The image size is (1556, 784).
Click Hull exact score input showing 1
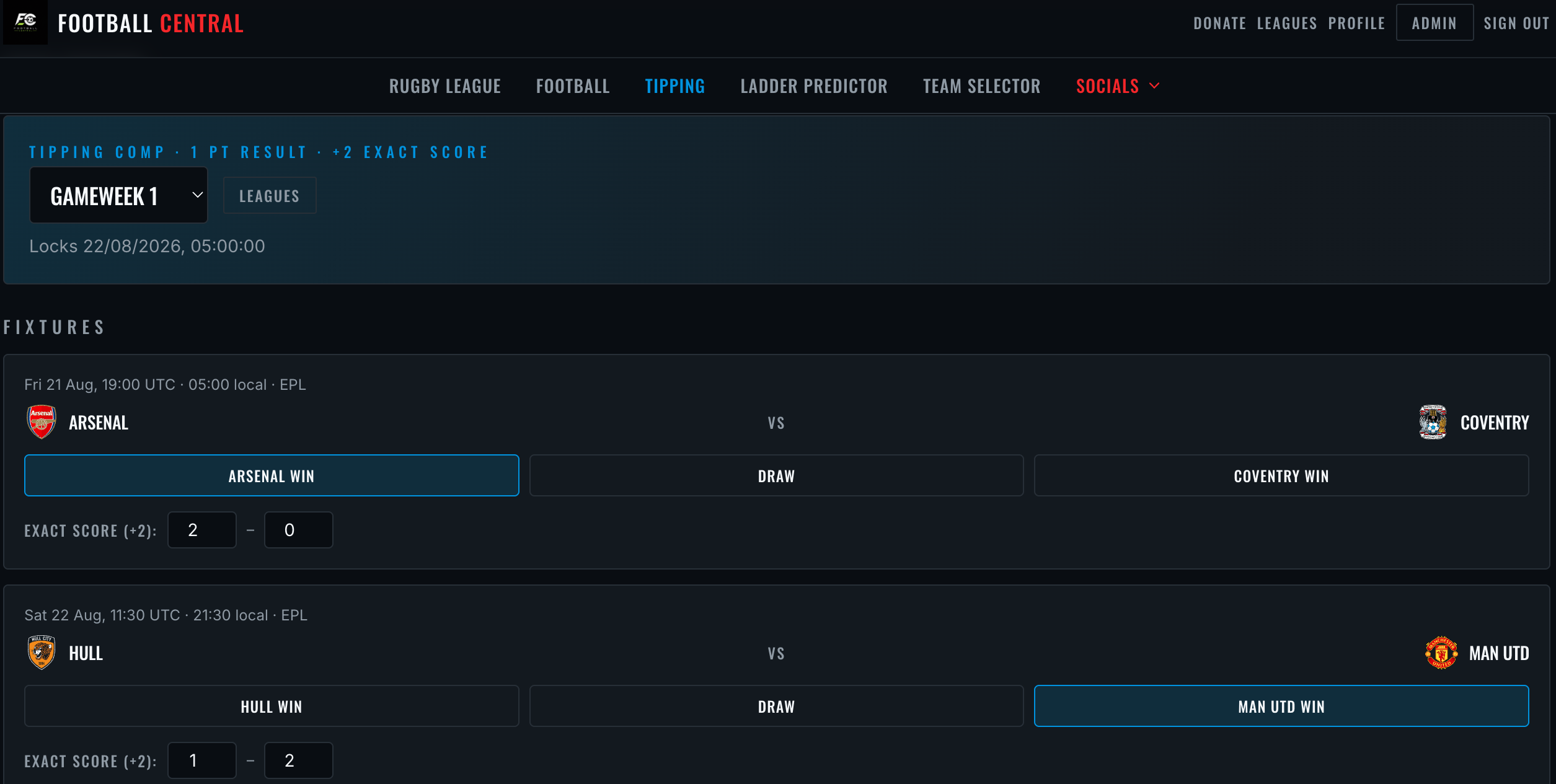pos(202,760)
